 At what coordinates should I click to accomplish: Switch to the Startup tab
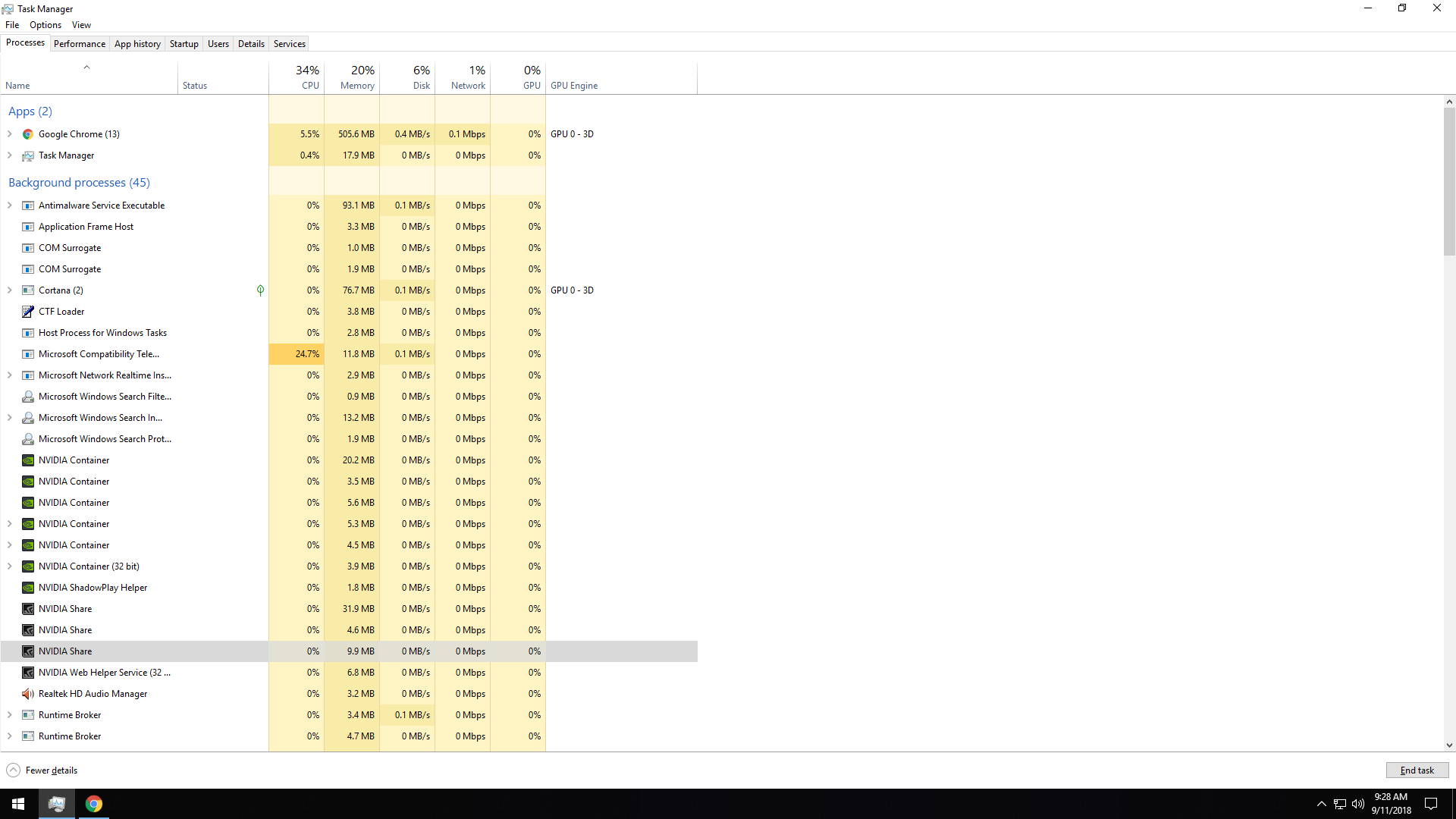coord(184,44)
